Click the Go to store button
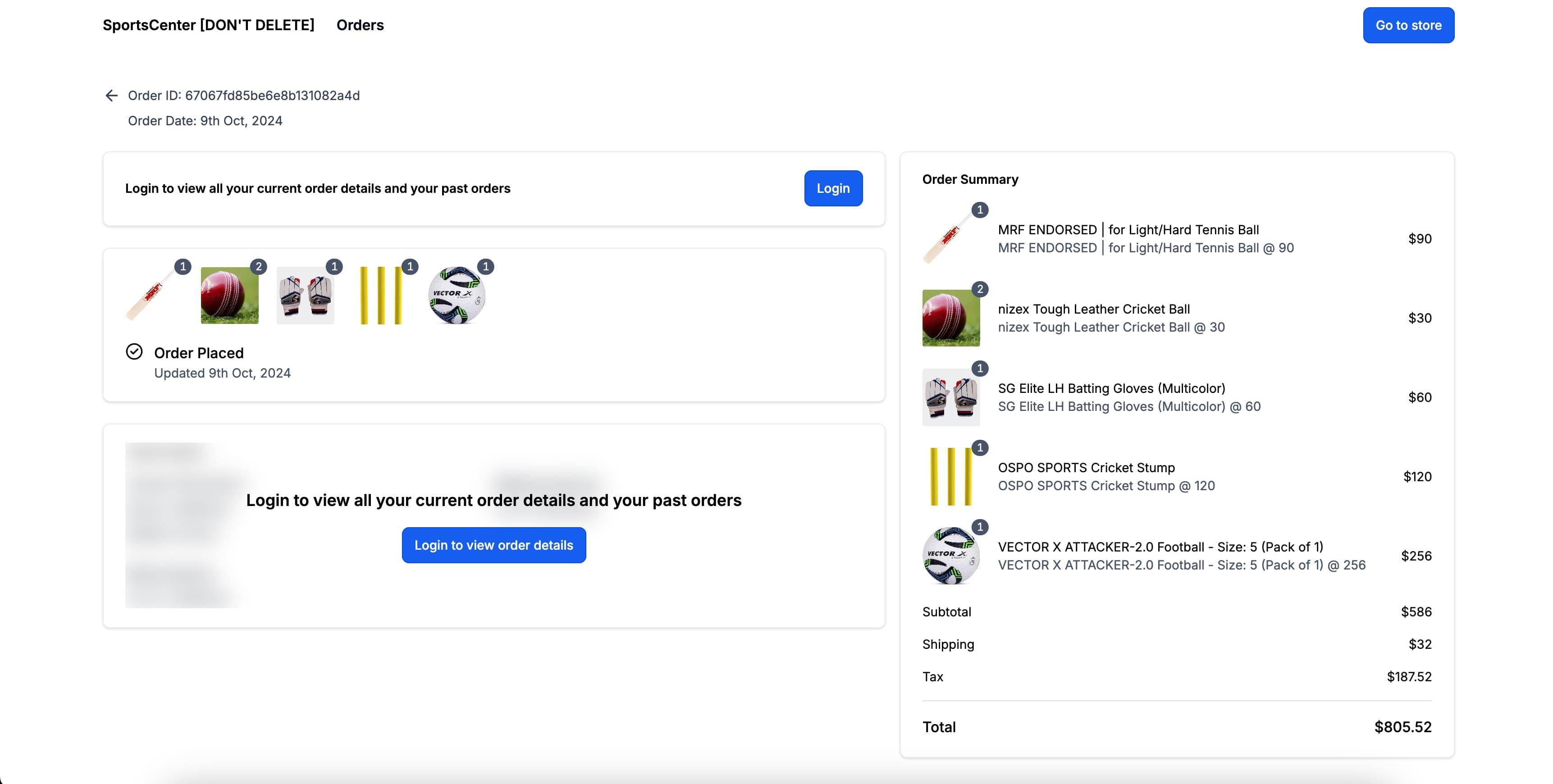1553x784 pixels. 1408,25
